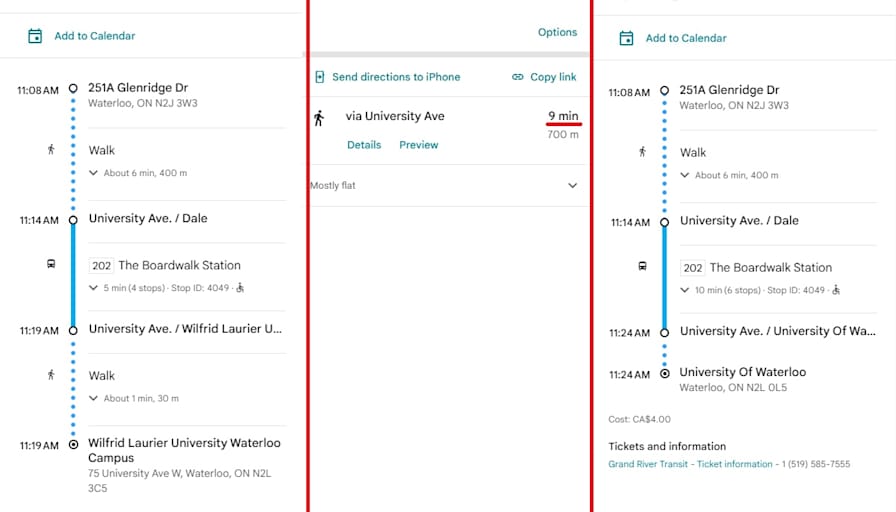Screen dimensions: 896x512
Task: Click 700 m distance text
Action: pyautogui.click(x=563, y=134)
